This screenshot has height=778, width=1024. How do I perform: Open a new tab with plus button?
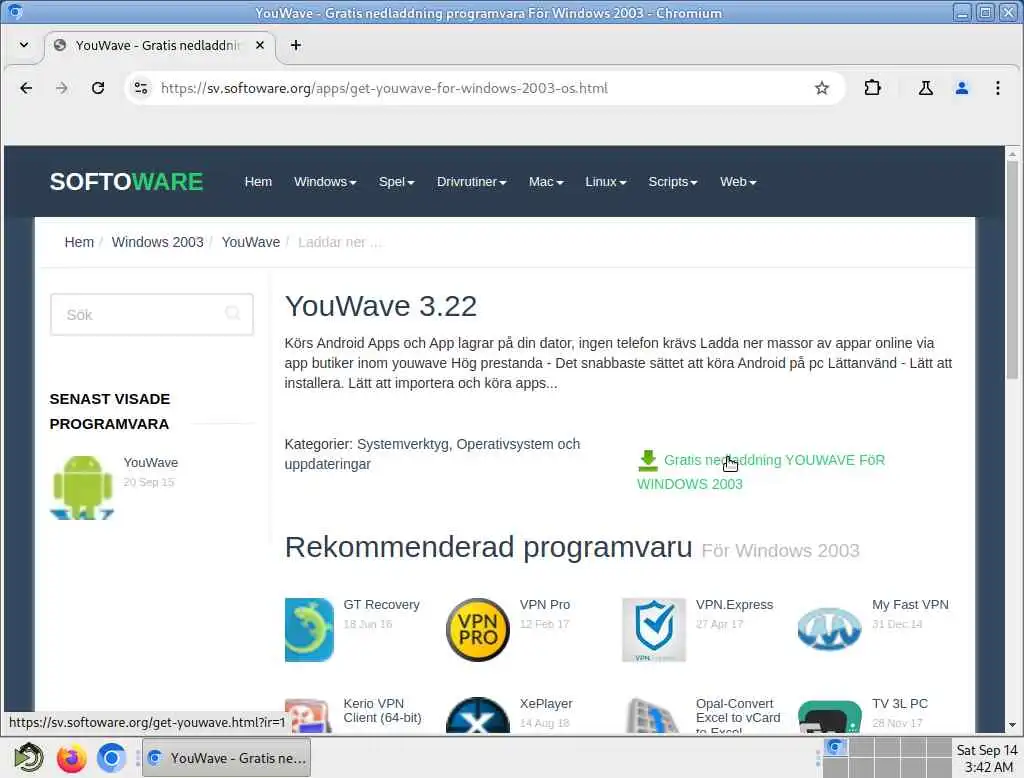coord(296,45)
